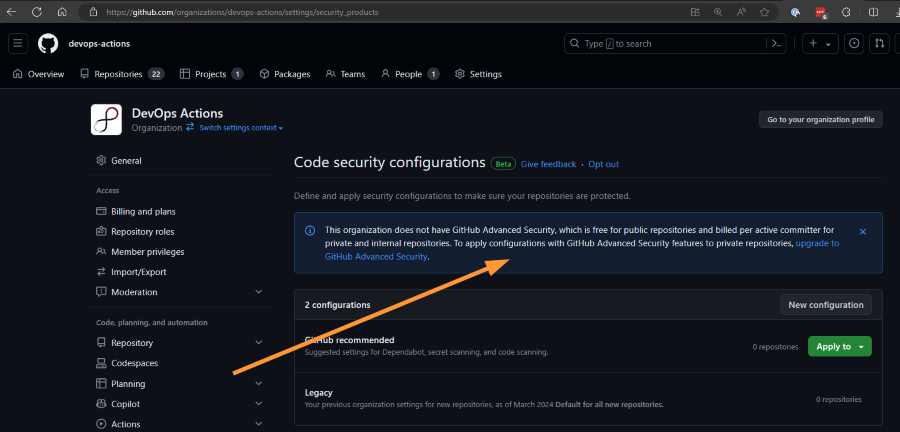Viewport: 900px width, 432px height.
Task: Click the DevOps Actions organization avatar
Action: 106,119
